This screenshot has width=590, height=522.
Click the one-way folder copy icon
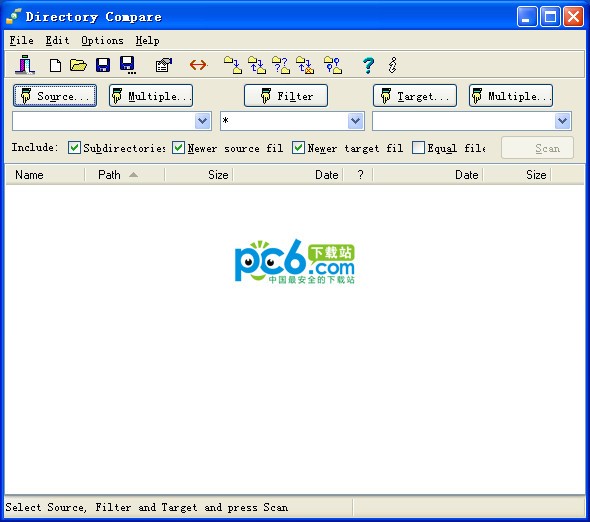[x=233, y=65]
